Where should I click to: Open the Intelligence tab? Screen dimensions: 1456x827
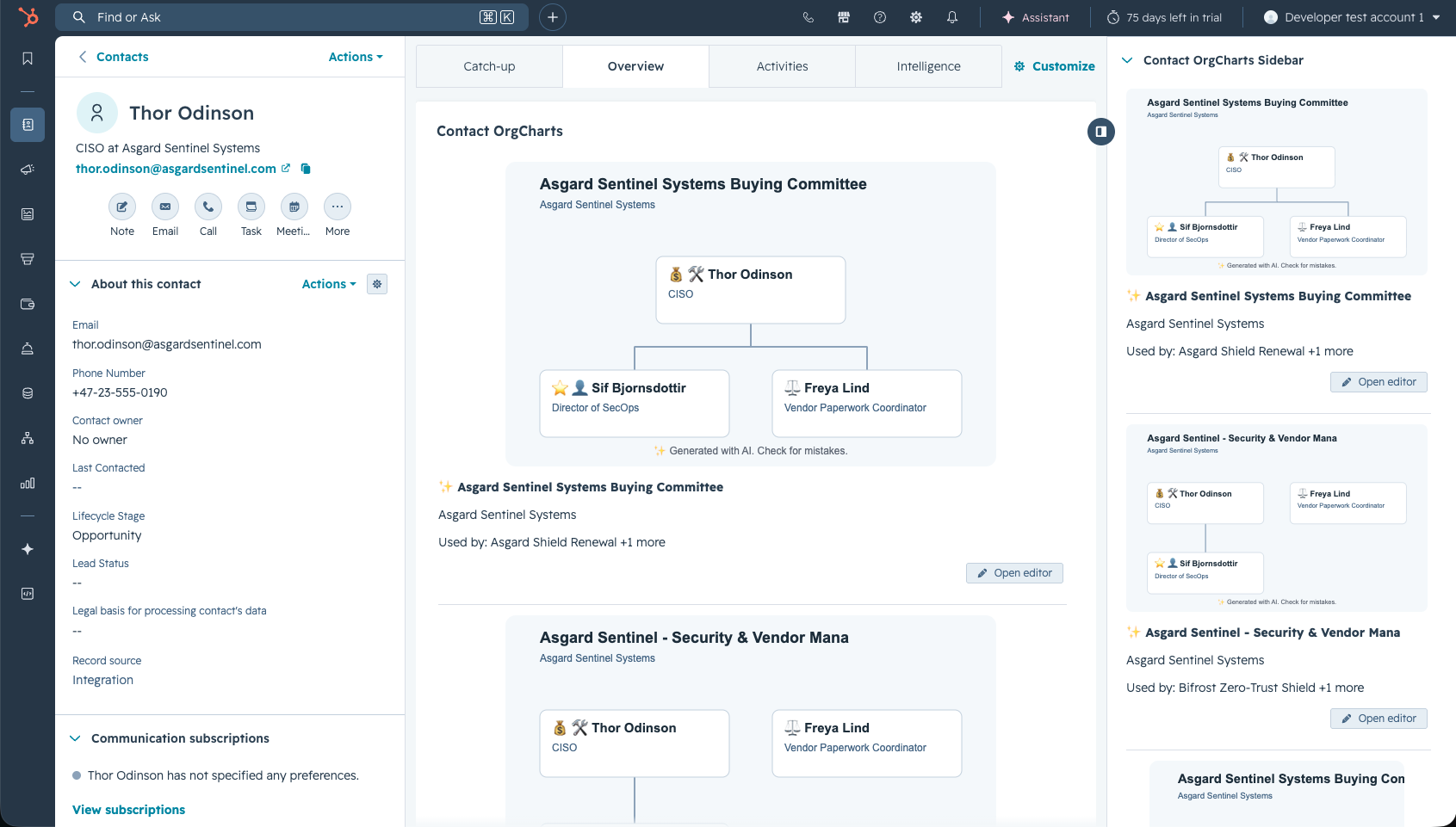coord(928,66)
